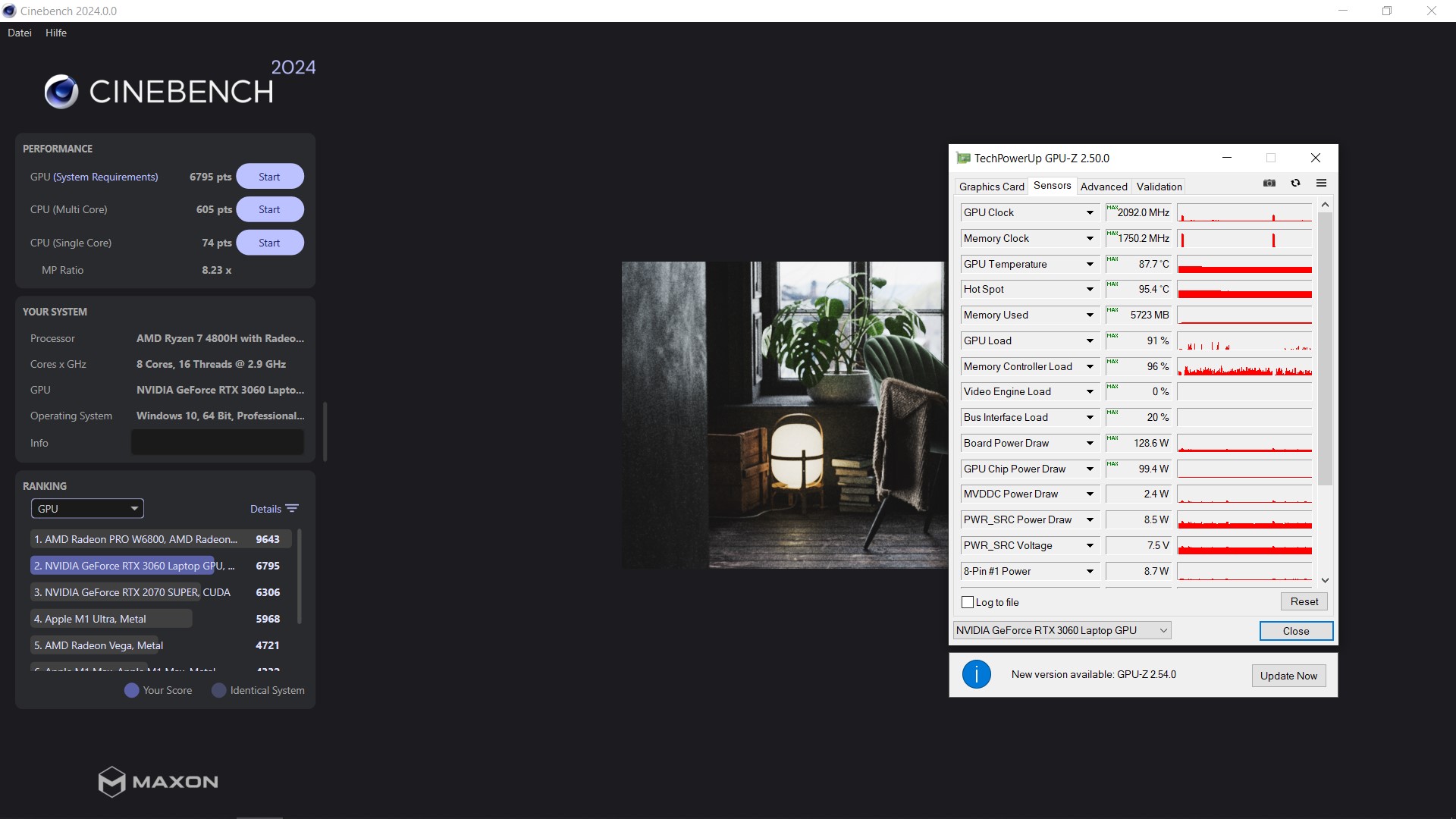This screenshot has height=819, width=1456.
Task: Expand the GPU Clock sensor dropdown
Action: 1090,213
